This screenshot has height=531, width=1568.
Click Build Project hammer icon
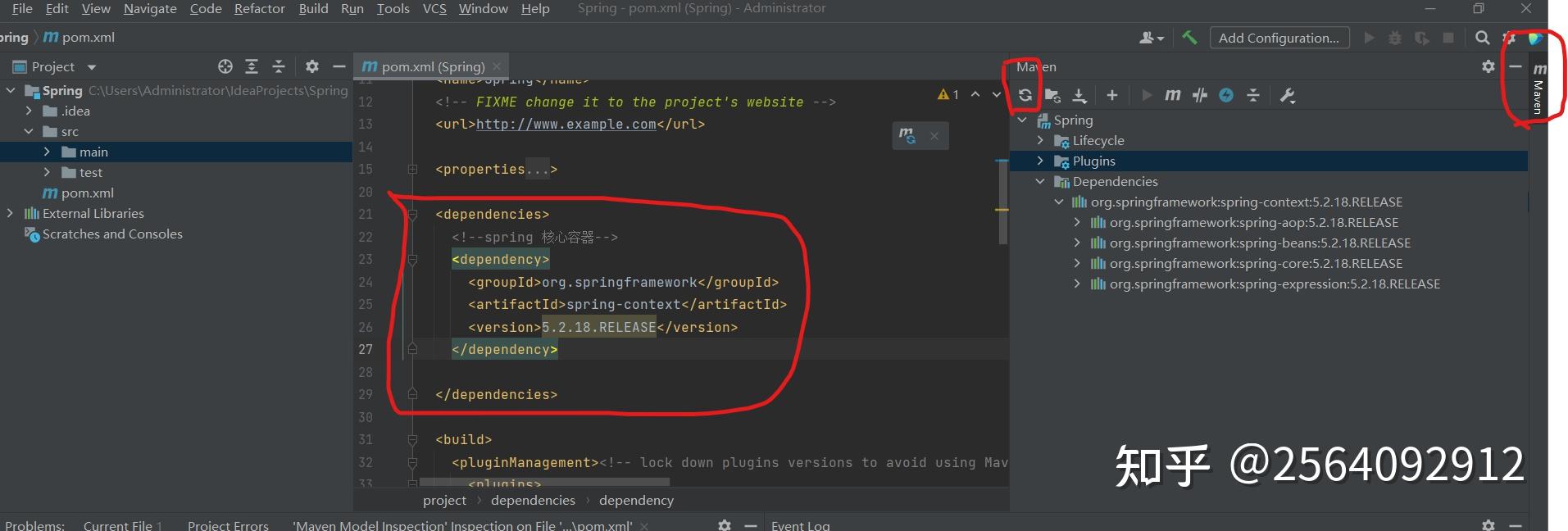click(x=1189, y=38)
